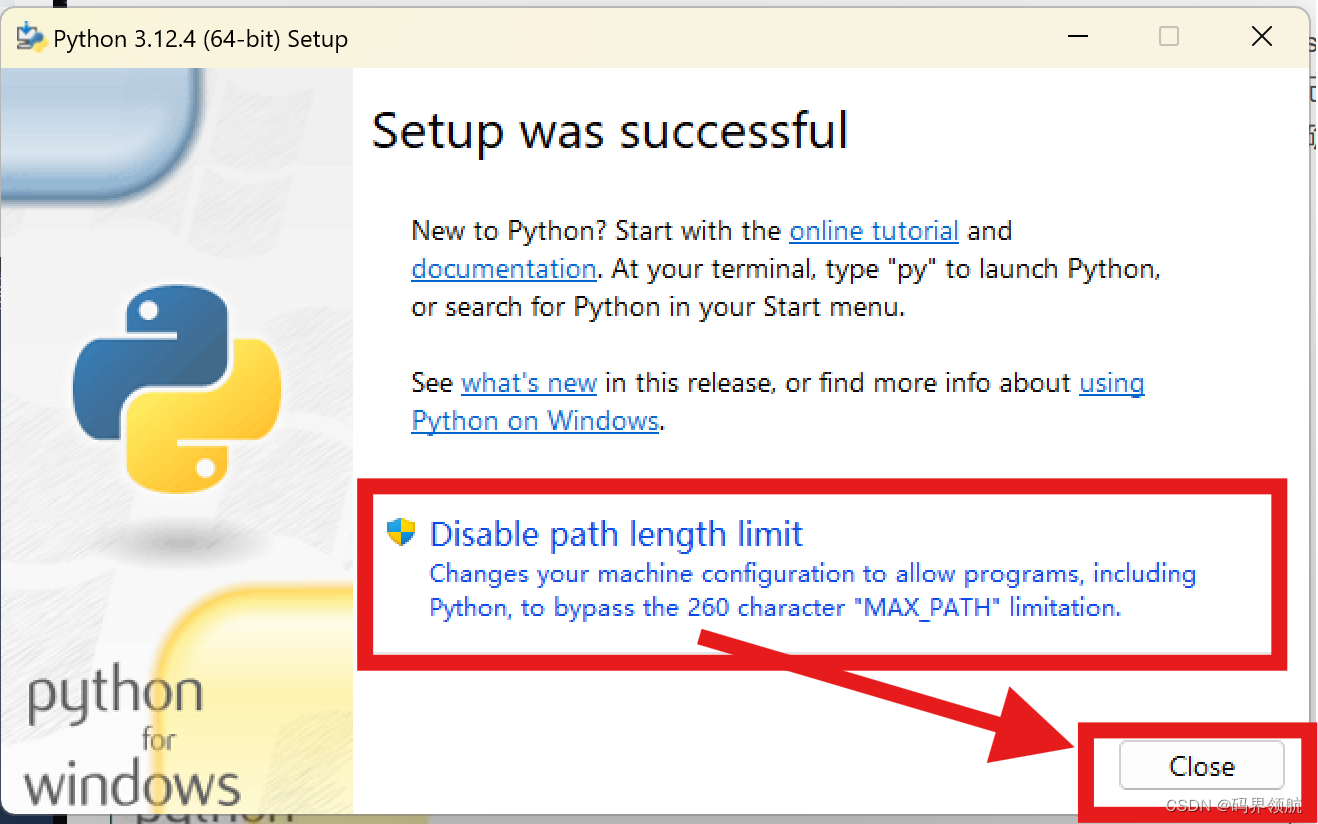Open the online tutorial link
Image resolution: width=1318 pixels, height=824 pixels.
(874, 231)
